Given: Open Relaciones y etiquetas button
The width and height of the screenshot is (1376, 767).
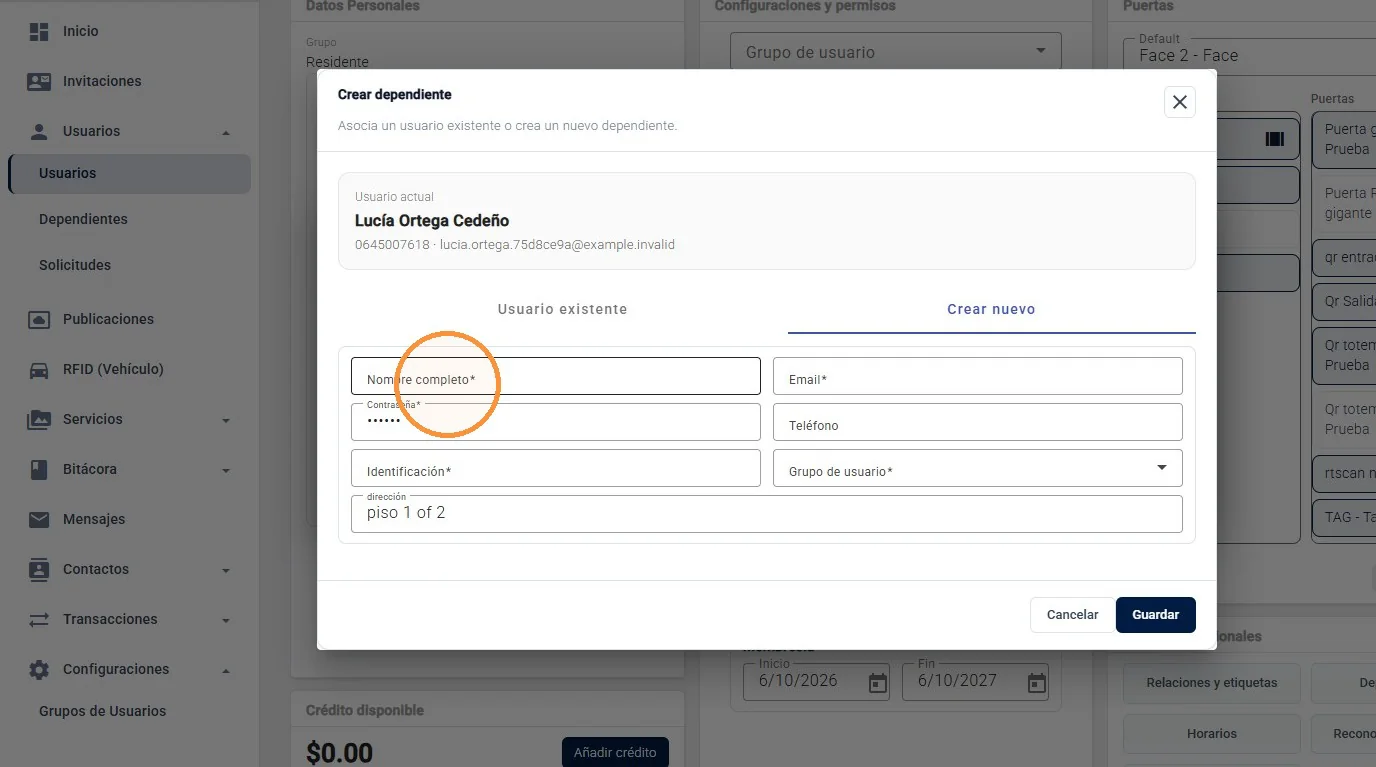Looking at the screenshot, I should click(1211, 683).
